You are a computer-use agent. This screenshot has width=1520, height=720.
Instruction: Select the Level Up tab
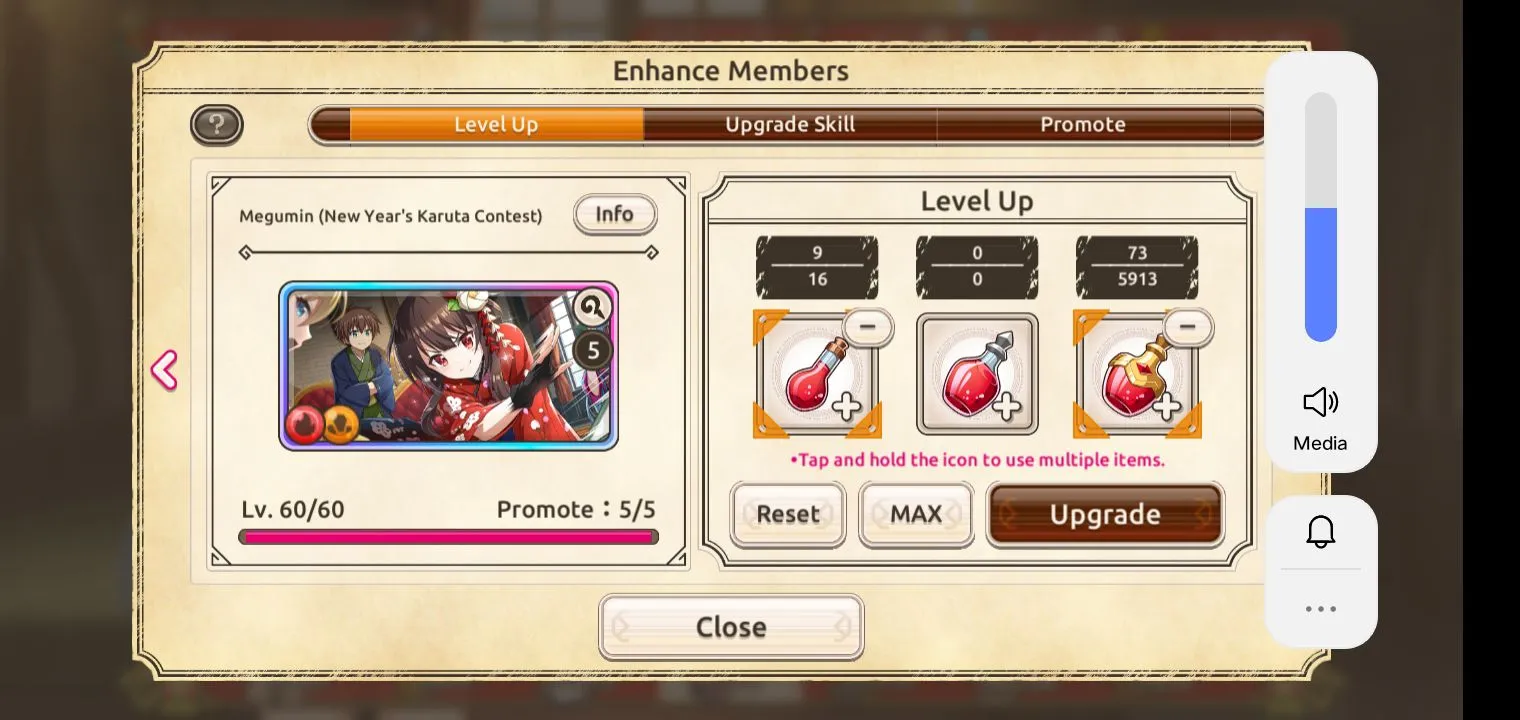pos(496,125)
